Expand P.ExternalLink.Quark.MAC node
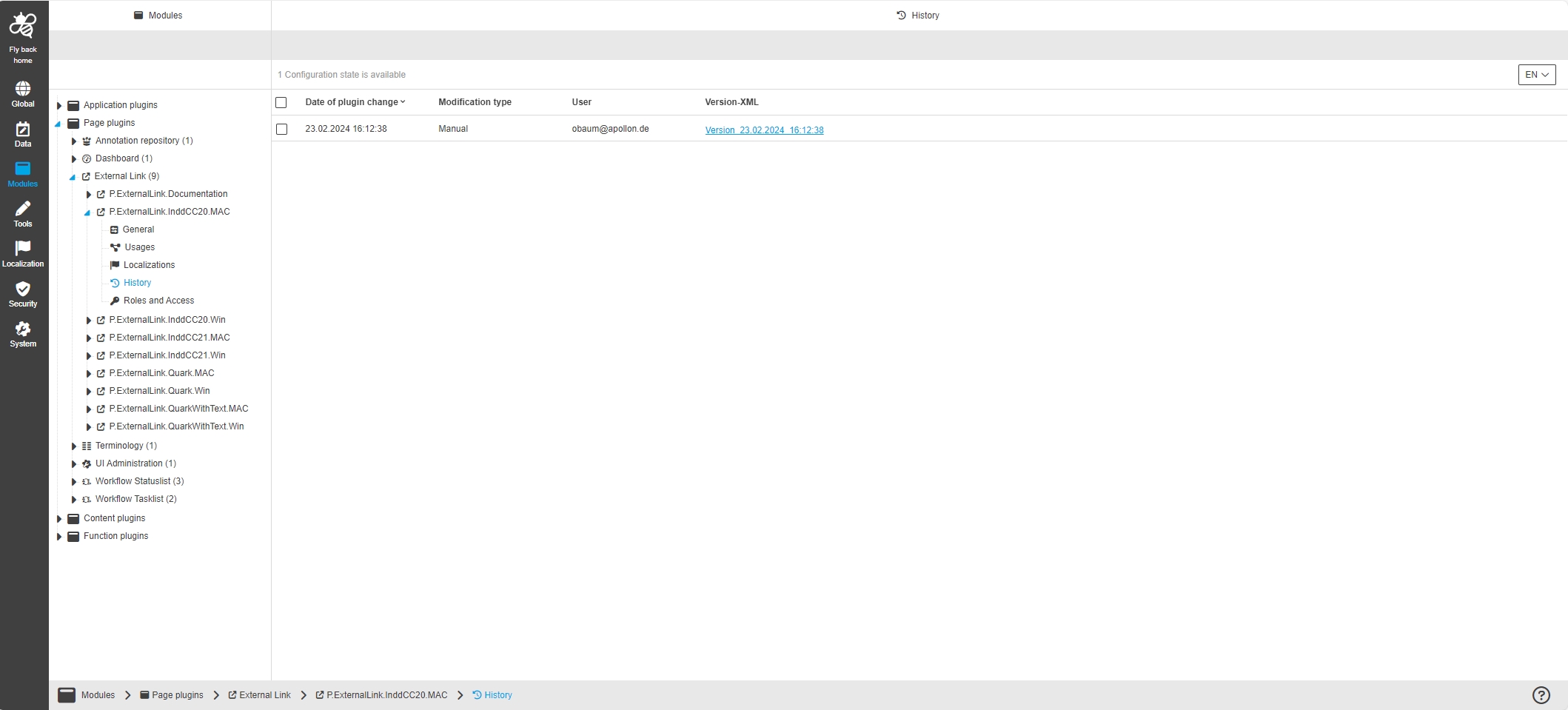This screenshot has width=1568, height=710. point(89,373)
